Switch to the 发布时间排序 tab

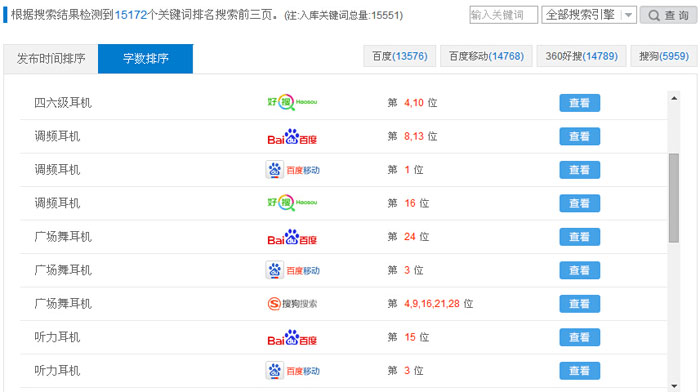(x=51, y=58)
